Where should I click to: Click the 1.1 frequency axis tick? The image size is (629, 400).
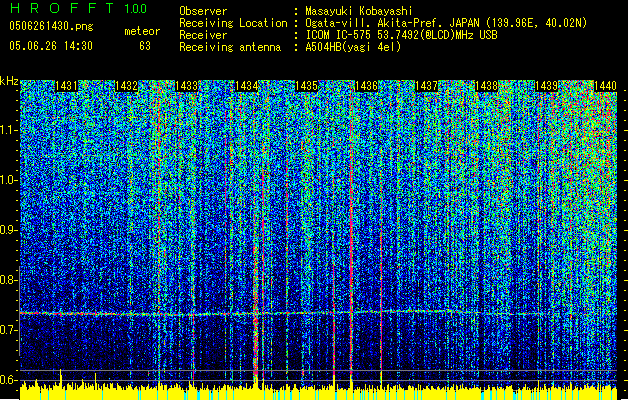pos(9,130)
